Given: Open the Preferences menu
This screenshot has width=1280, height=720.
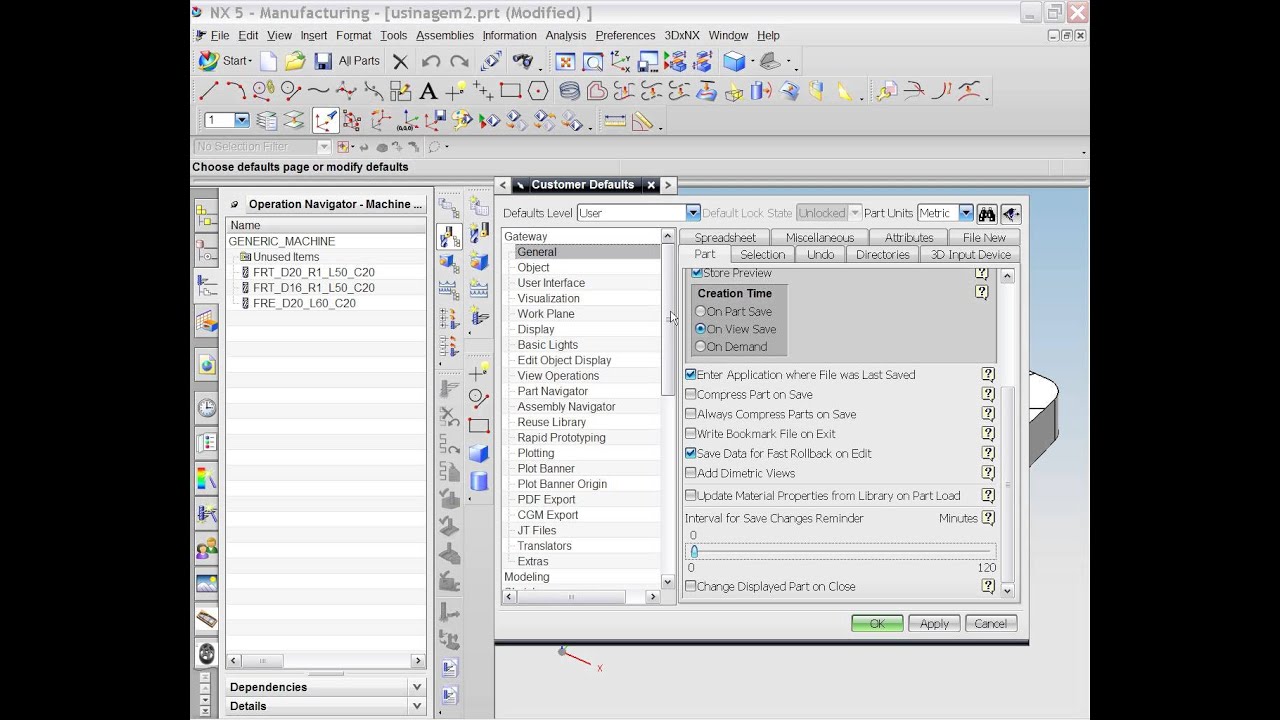Looking at the screenshot, I should pyautogui.click(x=625, y=35).
